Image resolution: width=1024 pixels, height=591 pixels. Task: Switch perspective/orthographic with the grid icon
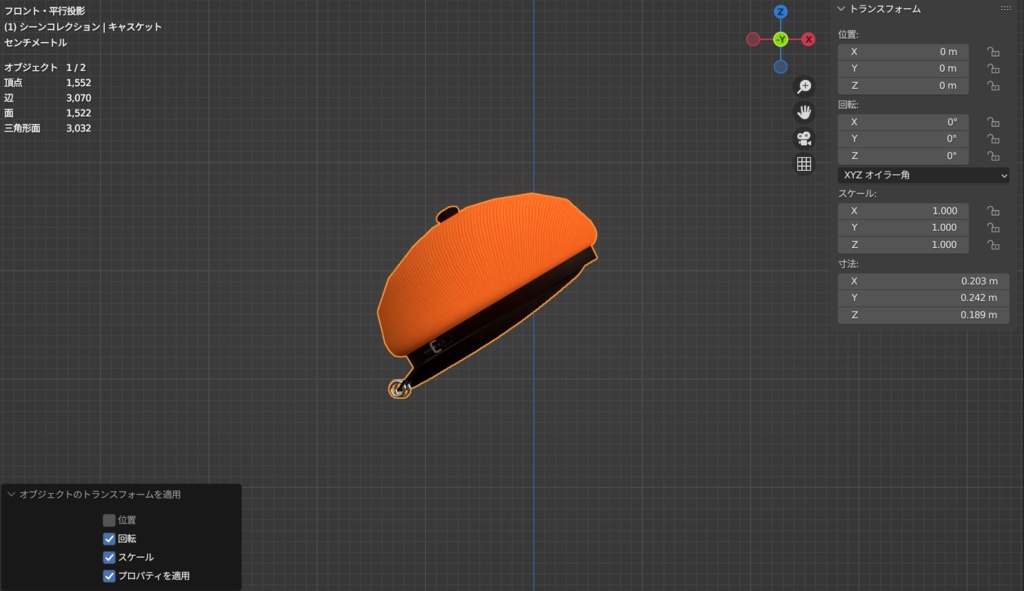click(x=804, y=164)
